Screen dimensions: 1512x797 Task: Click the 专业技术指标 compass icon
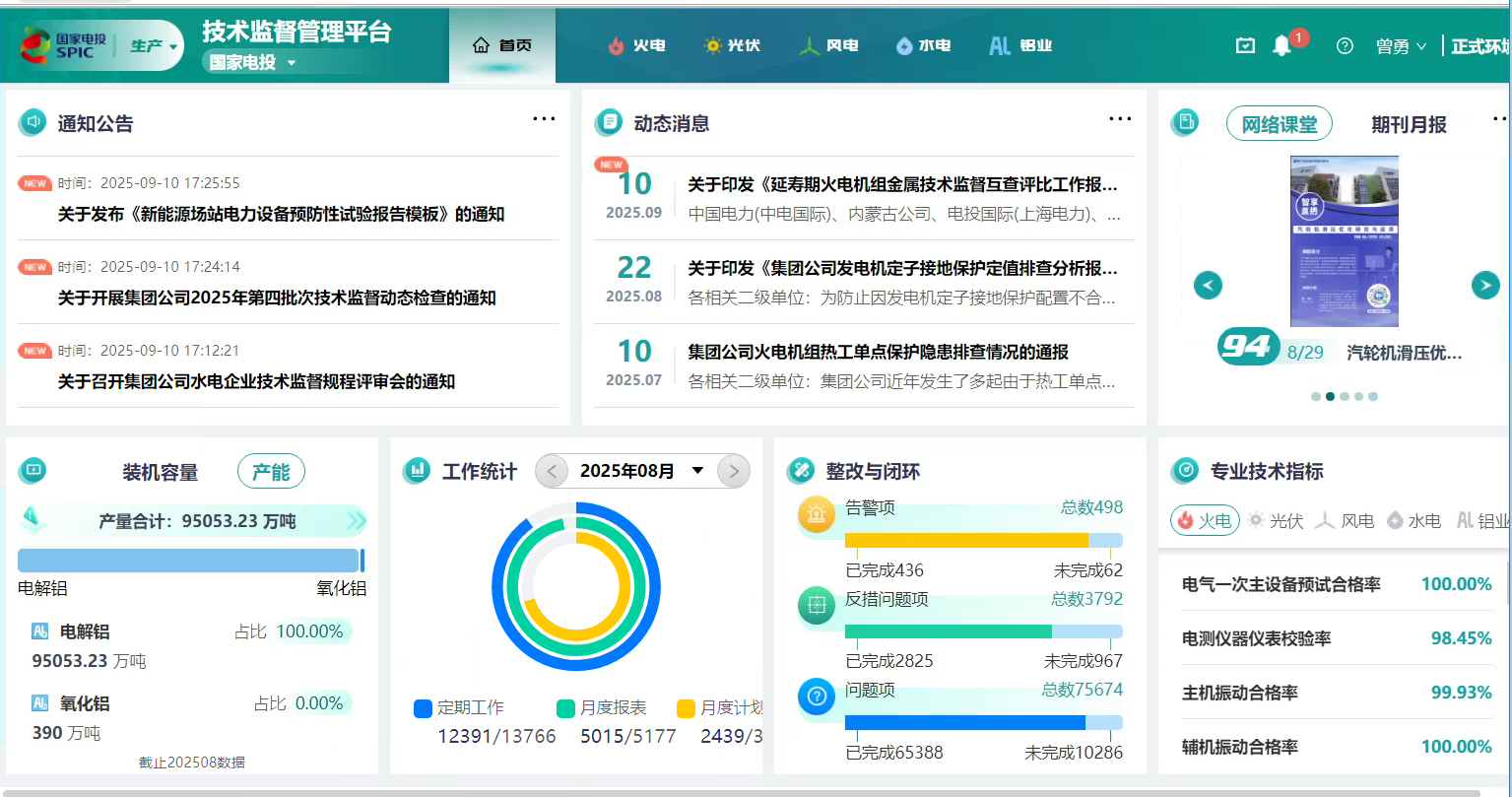pos(1185,471)
